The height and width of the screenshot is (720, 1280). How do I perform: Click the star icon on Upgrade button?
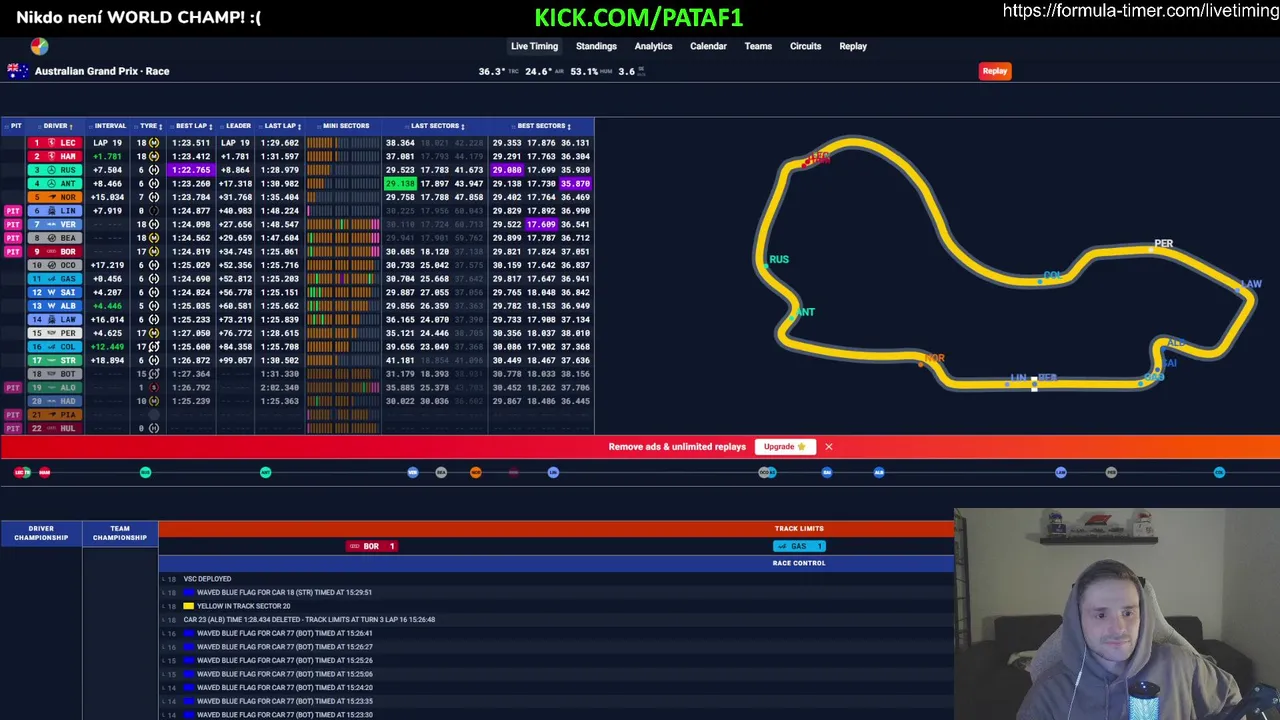(x=801, y=447)
